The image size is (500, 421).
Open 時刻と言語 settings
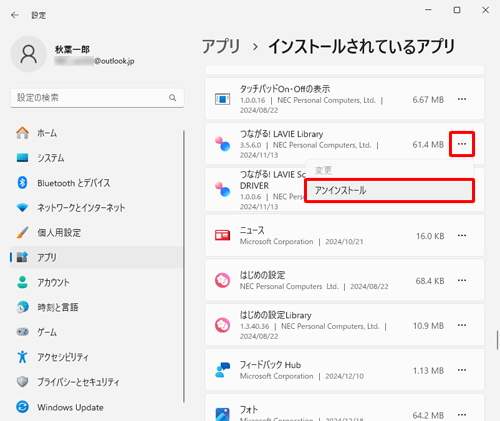pyautogui.click(x=97, y=307)
